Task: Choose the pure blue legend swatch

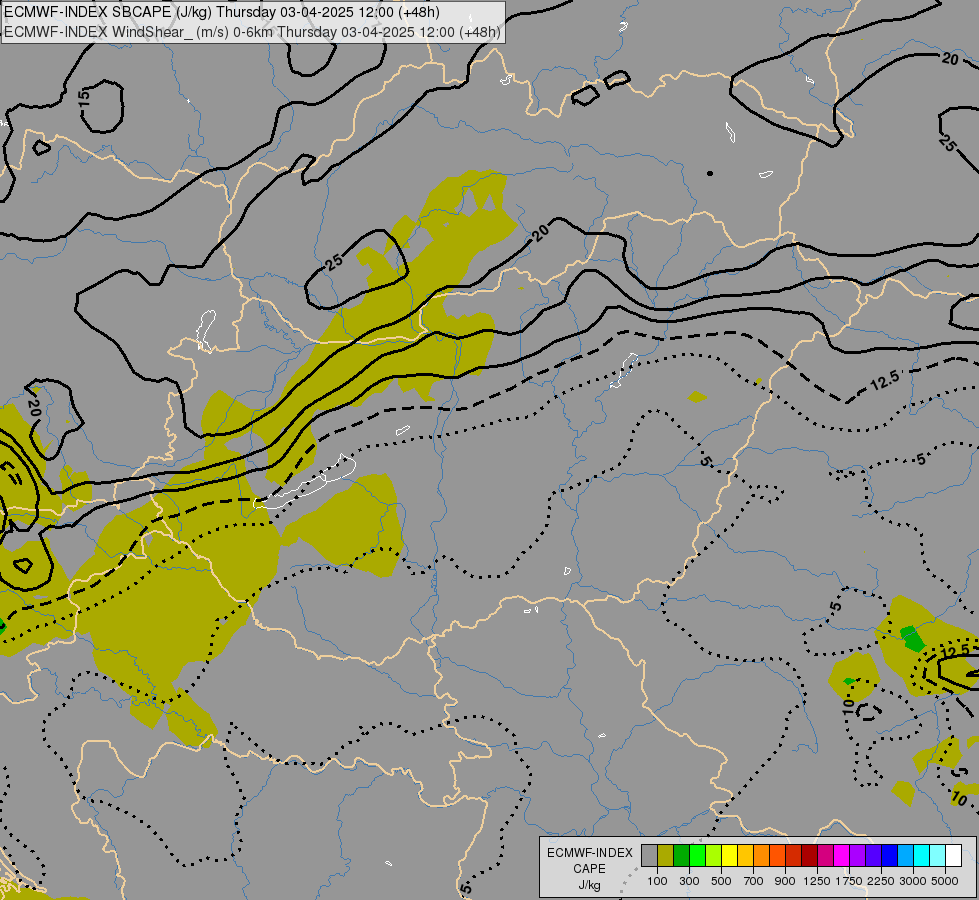Action: coord(890,856)
